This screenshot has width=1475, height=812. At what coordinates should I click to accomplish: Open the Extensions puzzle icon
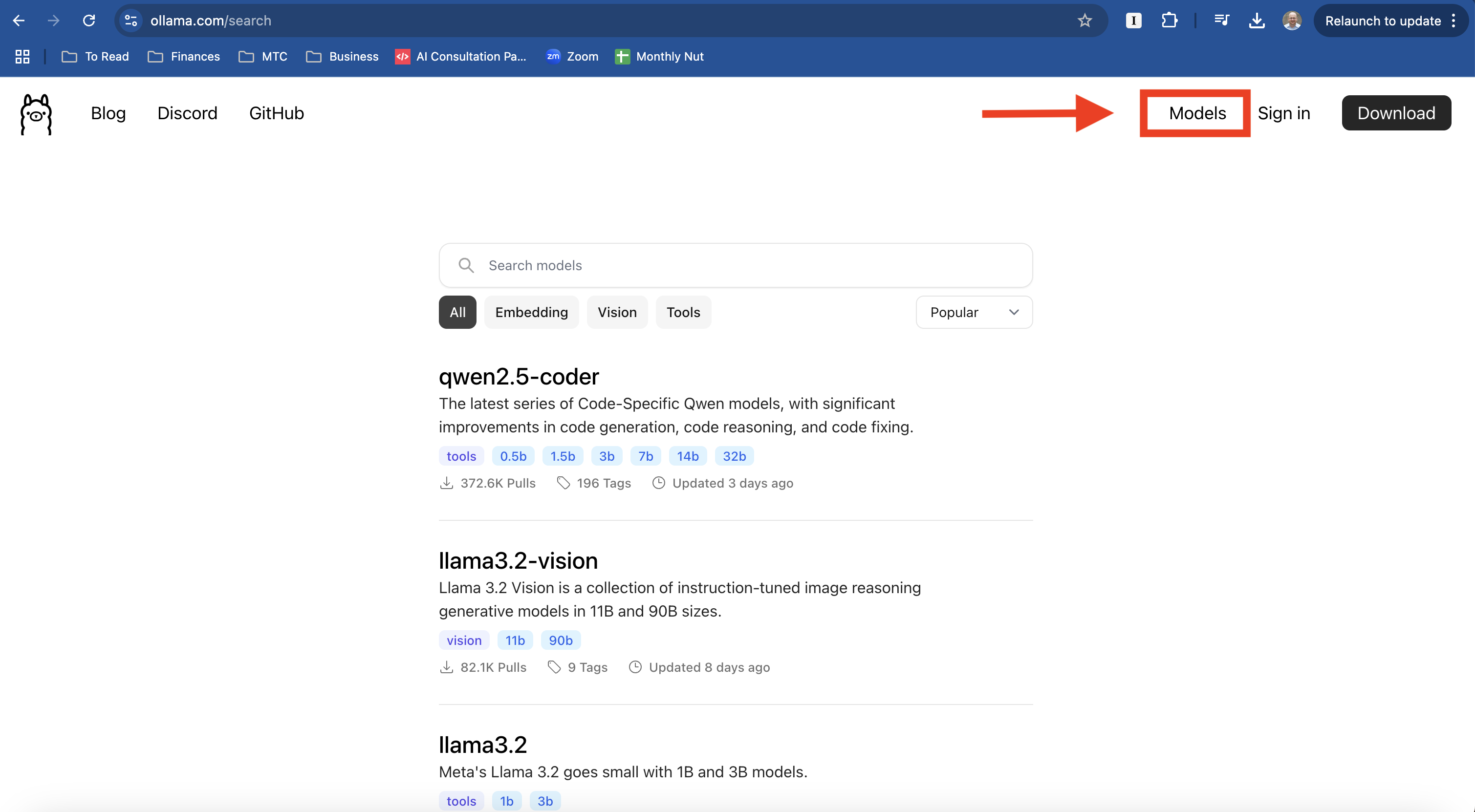coord(1169,21)
